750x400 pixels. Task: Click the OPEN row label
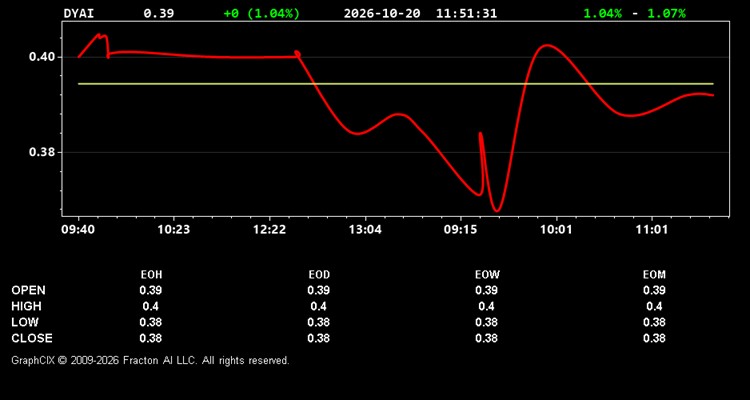tap(28, 290)
